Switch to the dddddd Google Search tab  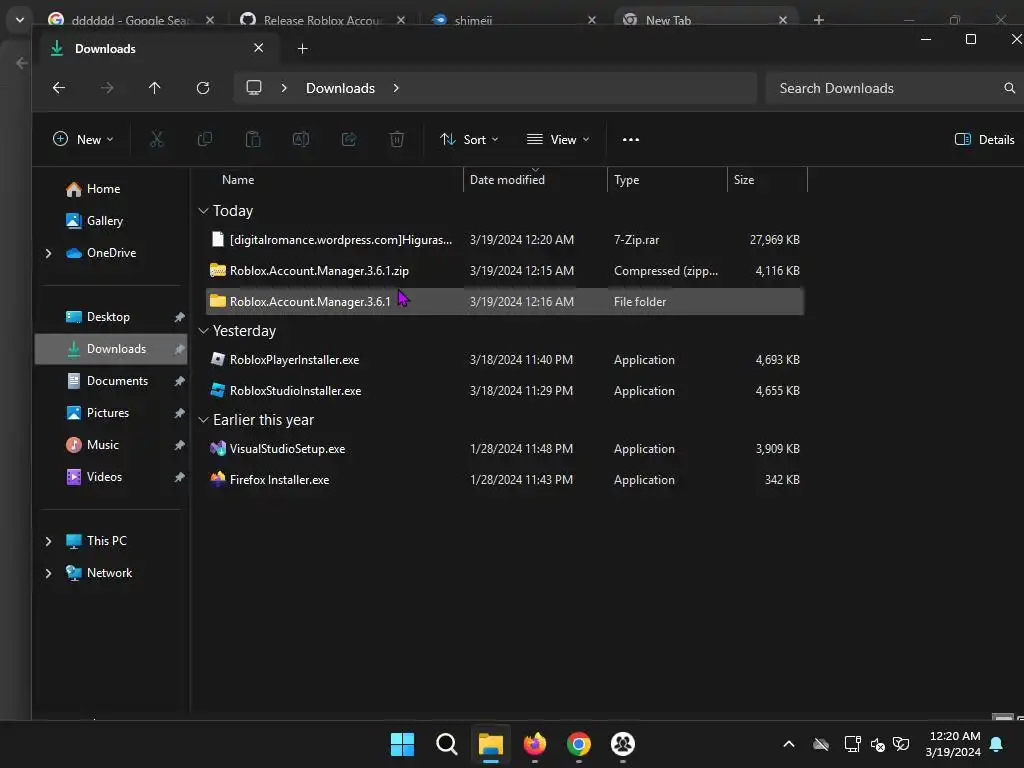click(131, 20)
